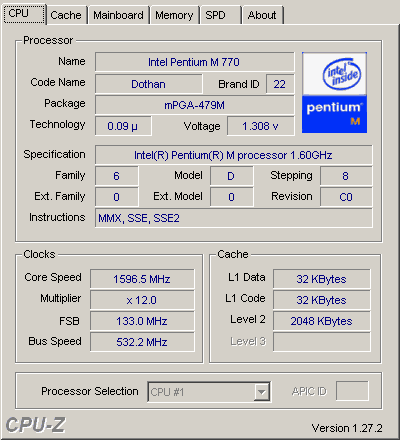Click the APIC ID field
Image resolution: width=400 pixels, height=440 pixels.
click(352, 391)
